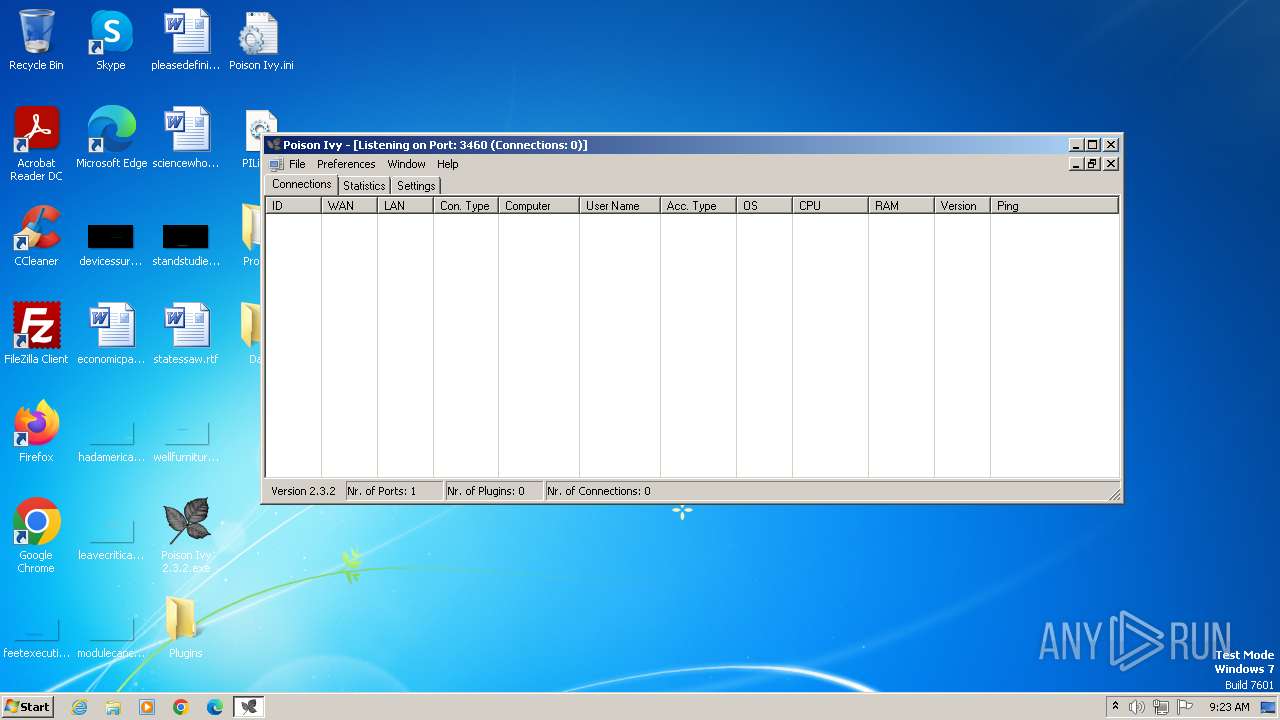
Task: Open the Help menu
Action: coord(447,164)
